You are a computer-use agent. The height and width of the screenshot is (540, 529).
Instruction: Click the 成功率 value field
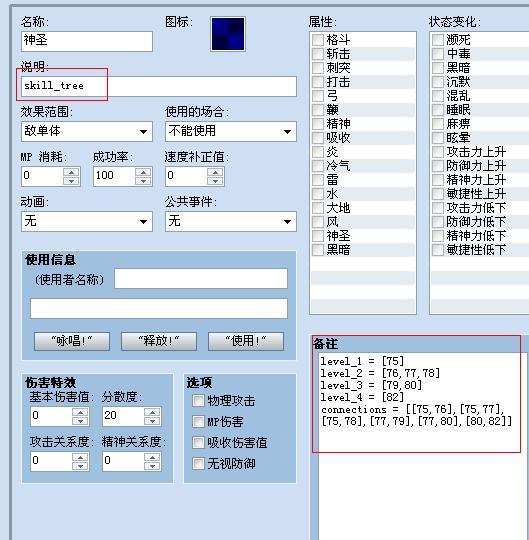coord(114,177)
